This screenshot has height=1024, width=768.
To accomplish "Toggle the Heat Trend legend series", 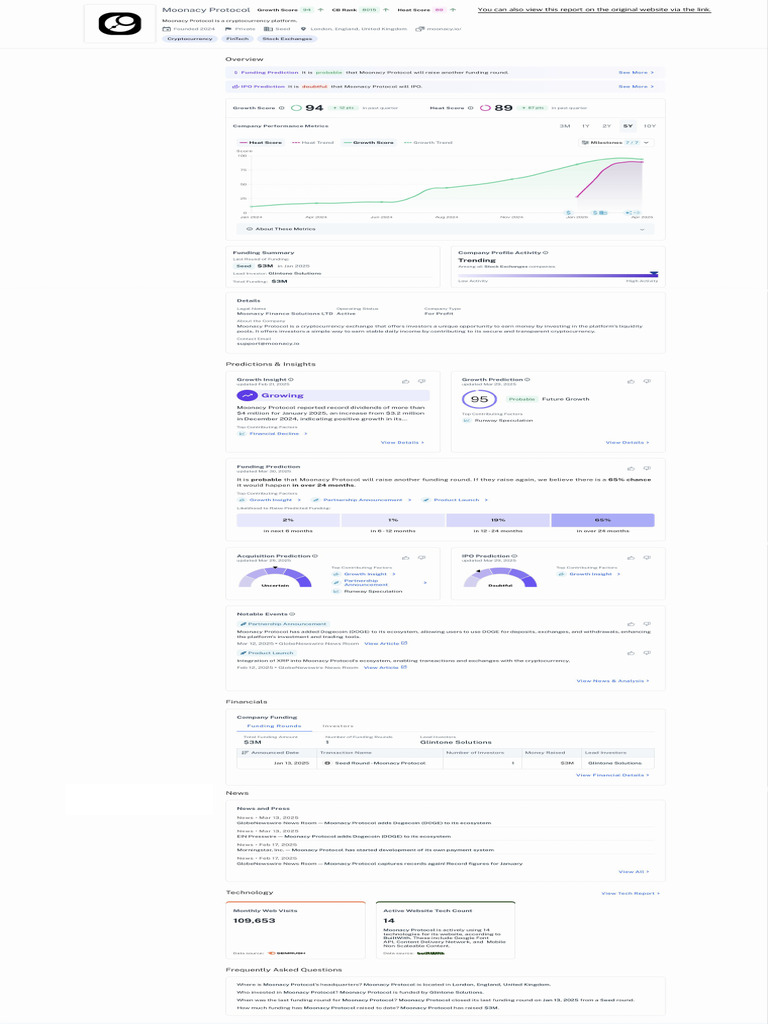I will [313, 142].
